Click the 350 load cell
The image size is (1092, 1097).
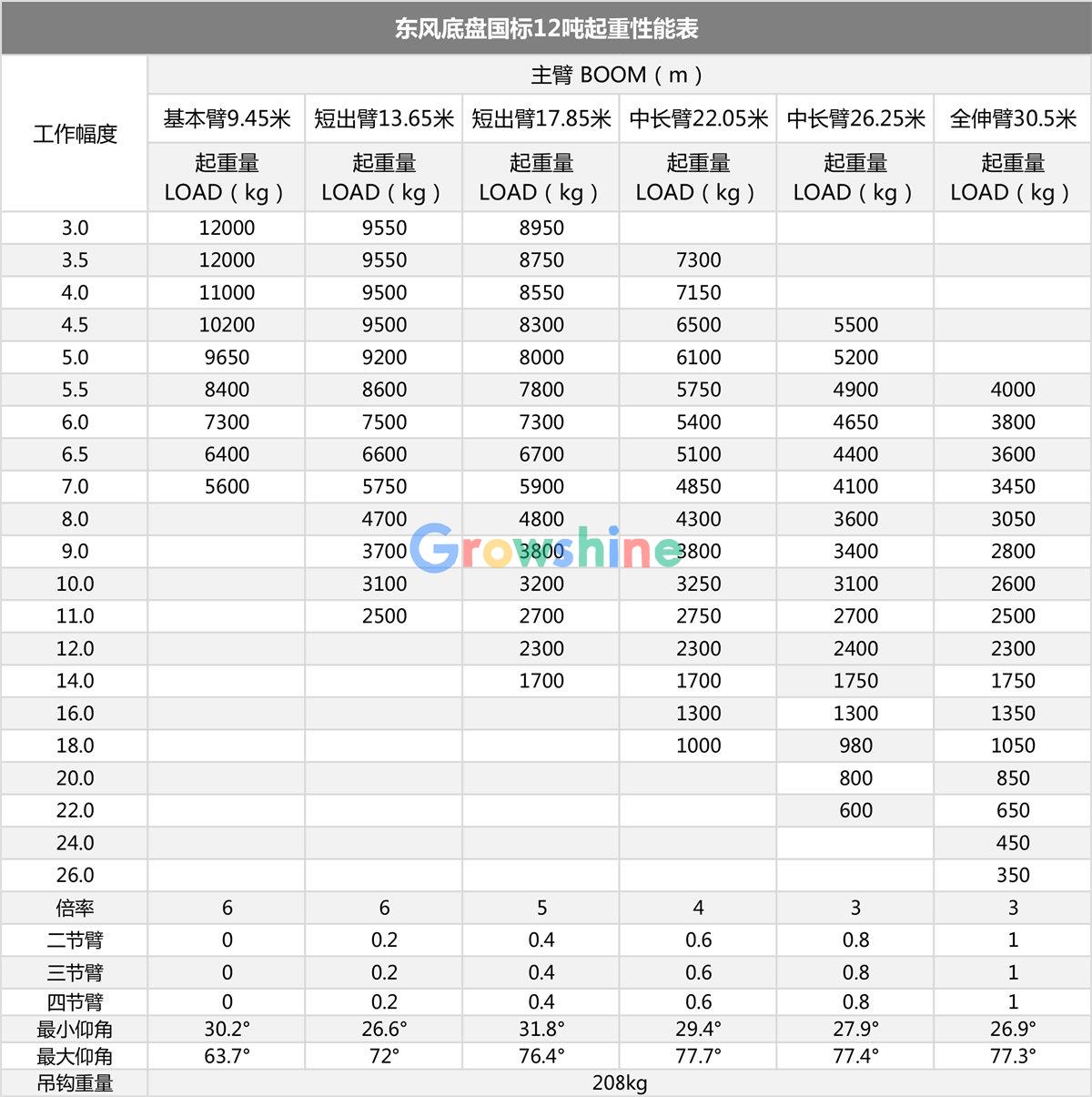[x=1013, y=875]
